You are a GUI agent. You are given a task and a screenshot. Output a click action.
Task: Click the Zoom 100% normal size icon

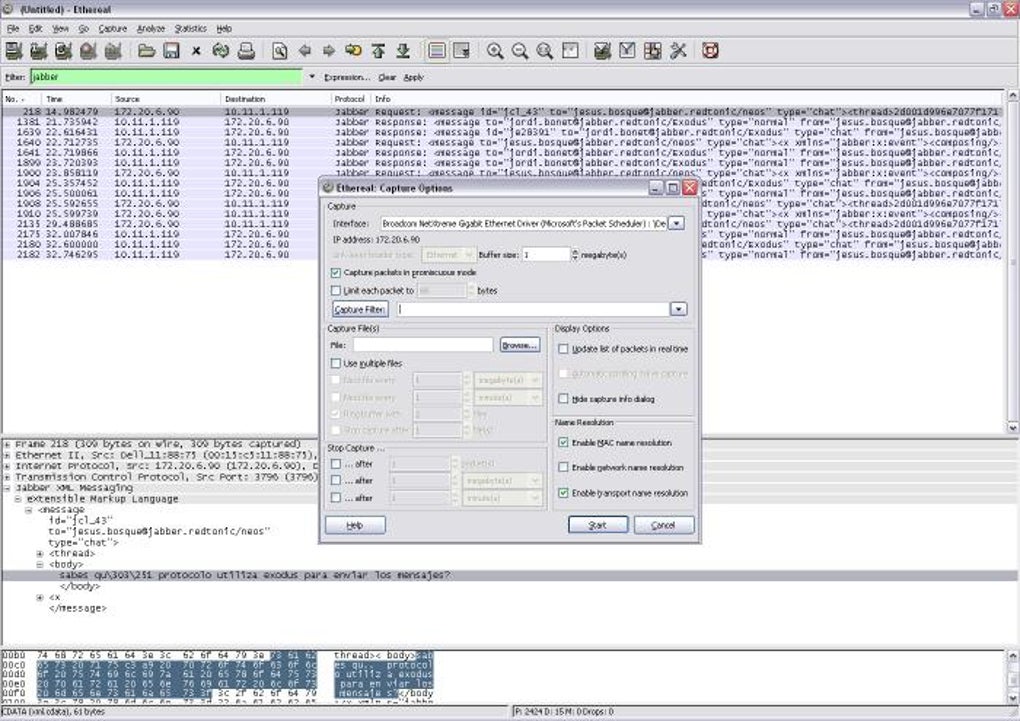[x=544, y=51]
